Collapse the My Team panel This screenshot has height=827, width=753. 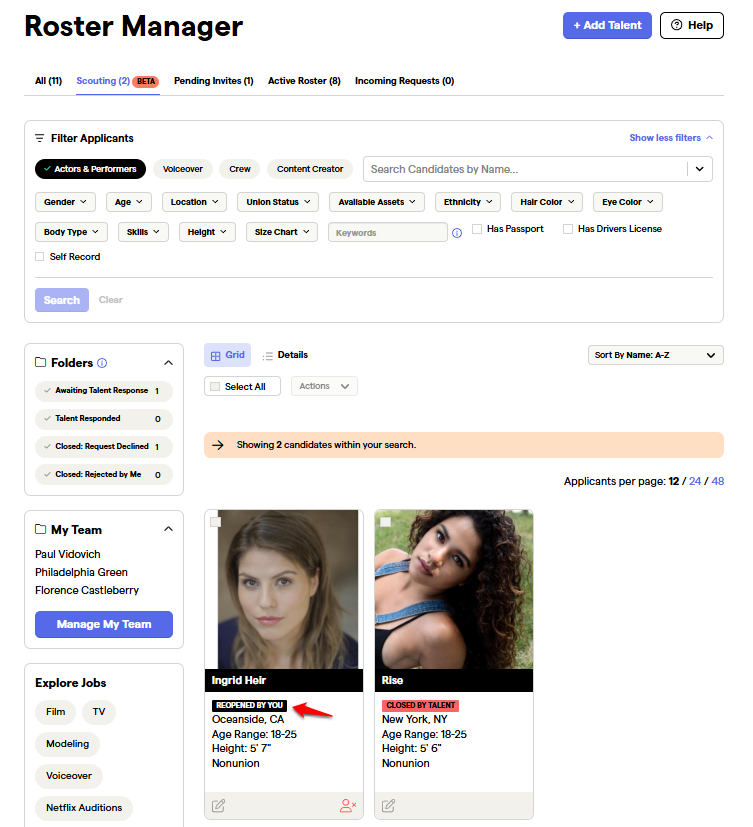click(168, 529)
